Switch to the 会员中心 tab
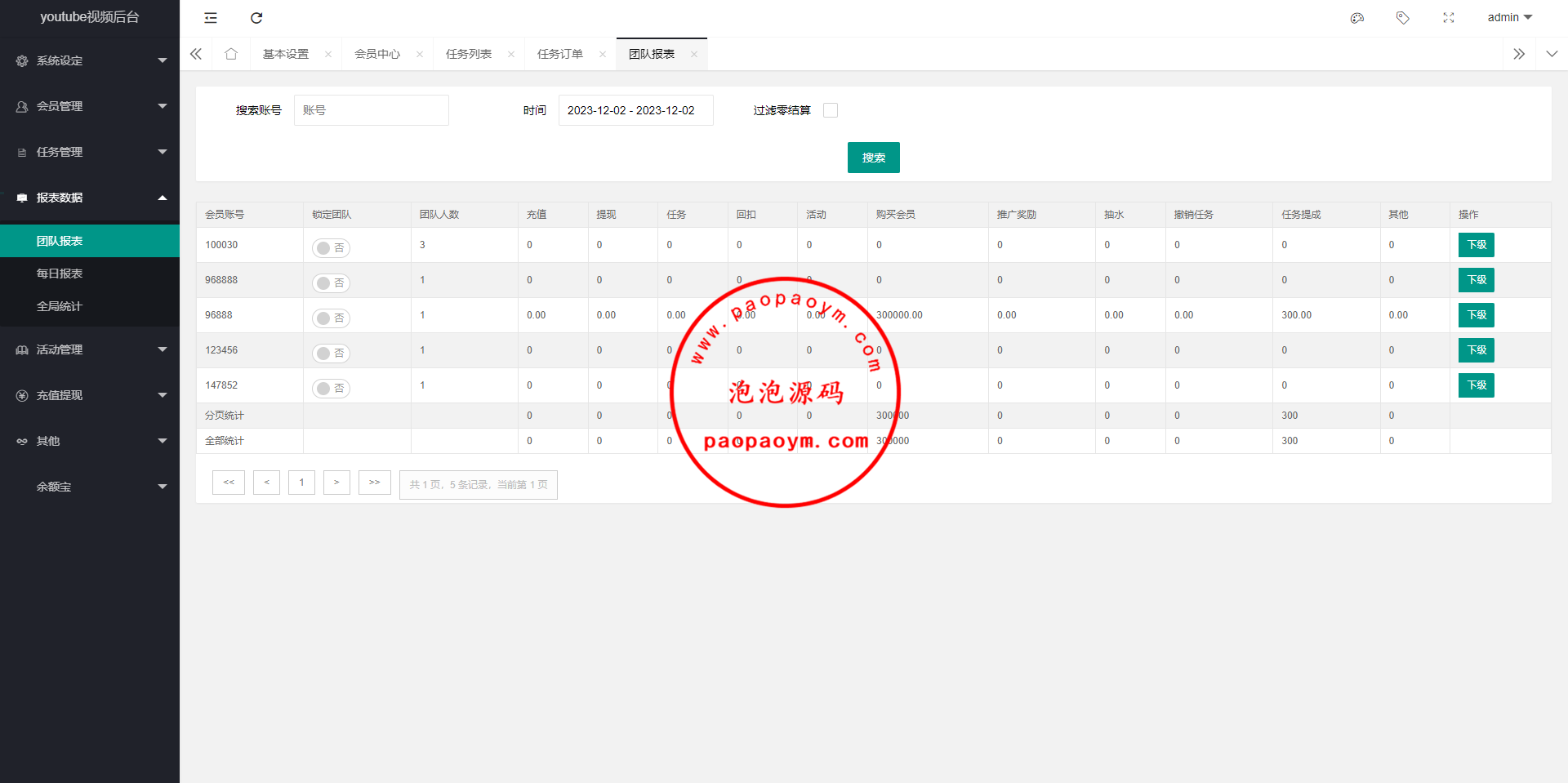This screenshot has height=783, width=1568. tap(377, 54)
